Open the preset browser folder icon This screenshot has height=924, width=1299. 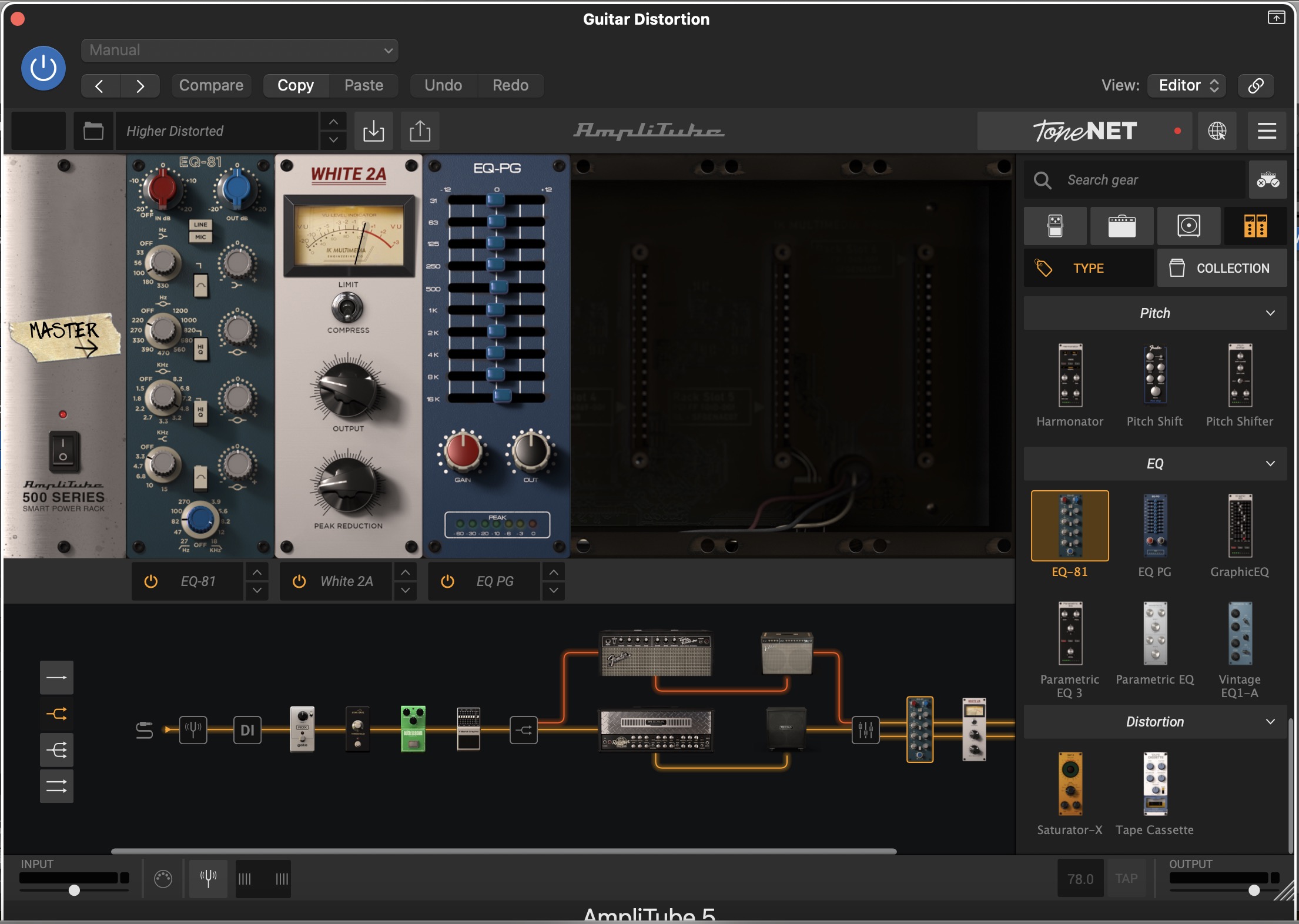93,130
